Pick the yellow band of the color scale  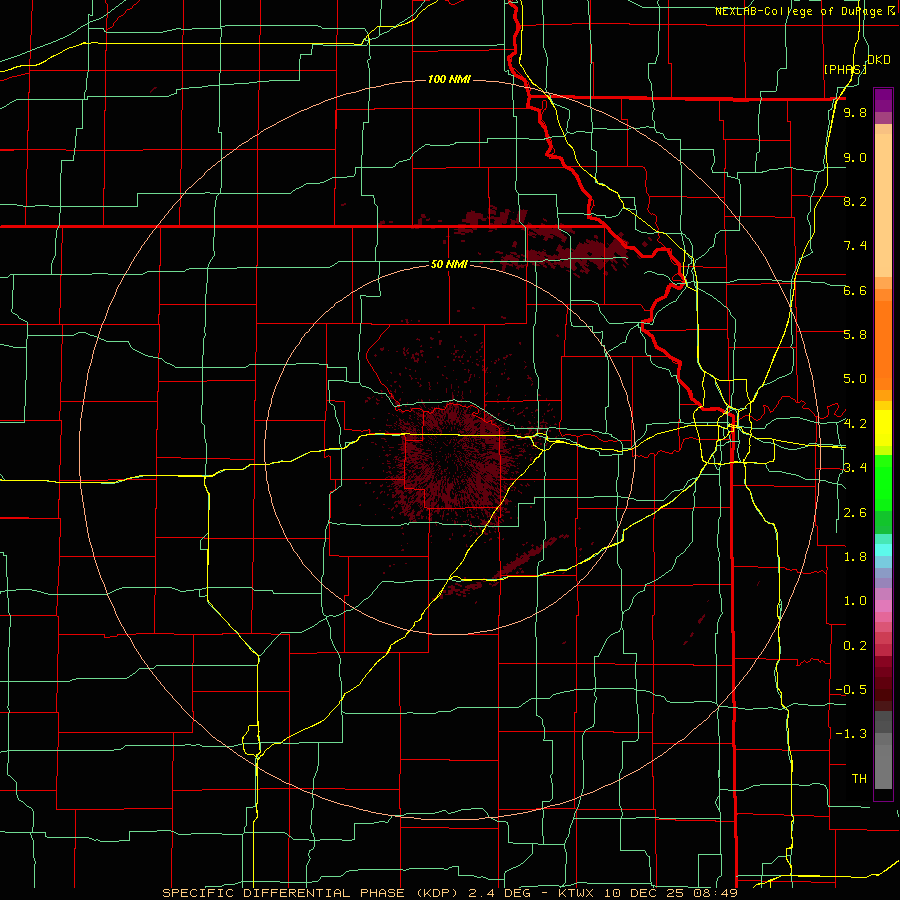883,428
